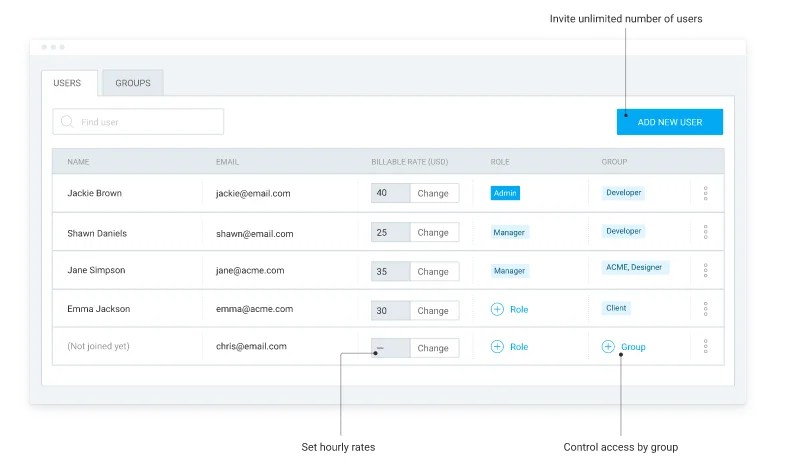The image size is (797, 470).
Task: Click the ACME, Designer group tag
Action: pos(634,267)
